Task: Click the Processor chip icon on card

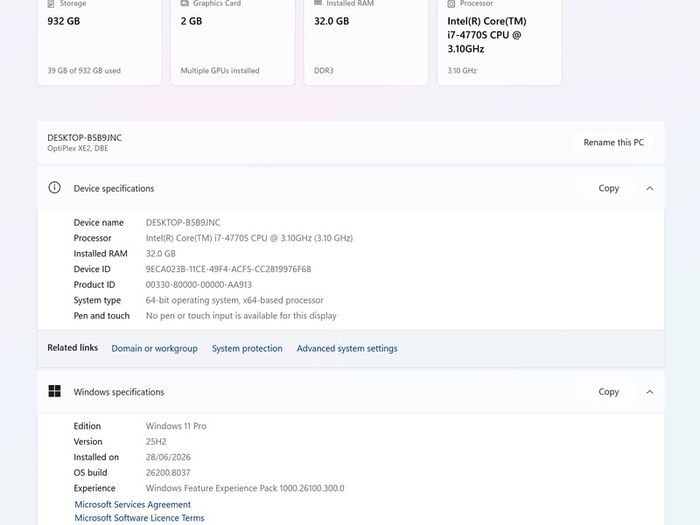Action: click(x=451, y=4)
